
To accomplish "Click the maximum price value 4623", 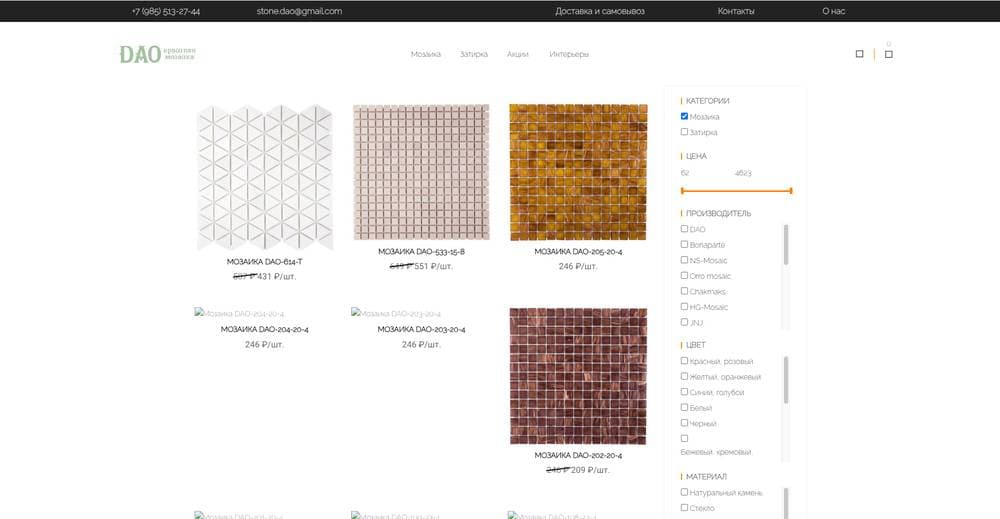I will tap(743, 173).
